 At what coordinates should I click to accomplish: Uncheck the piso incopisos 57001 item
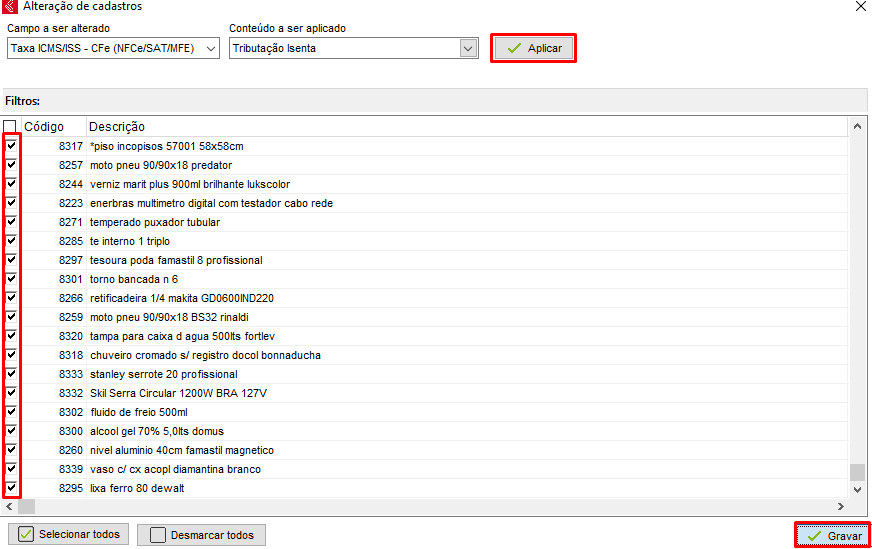click(11, 146)
